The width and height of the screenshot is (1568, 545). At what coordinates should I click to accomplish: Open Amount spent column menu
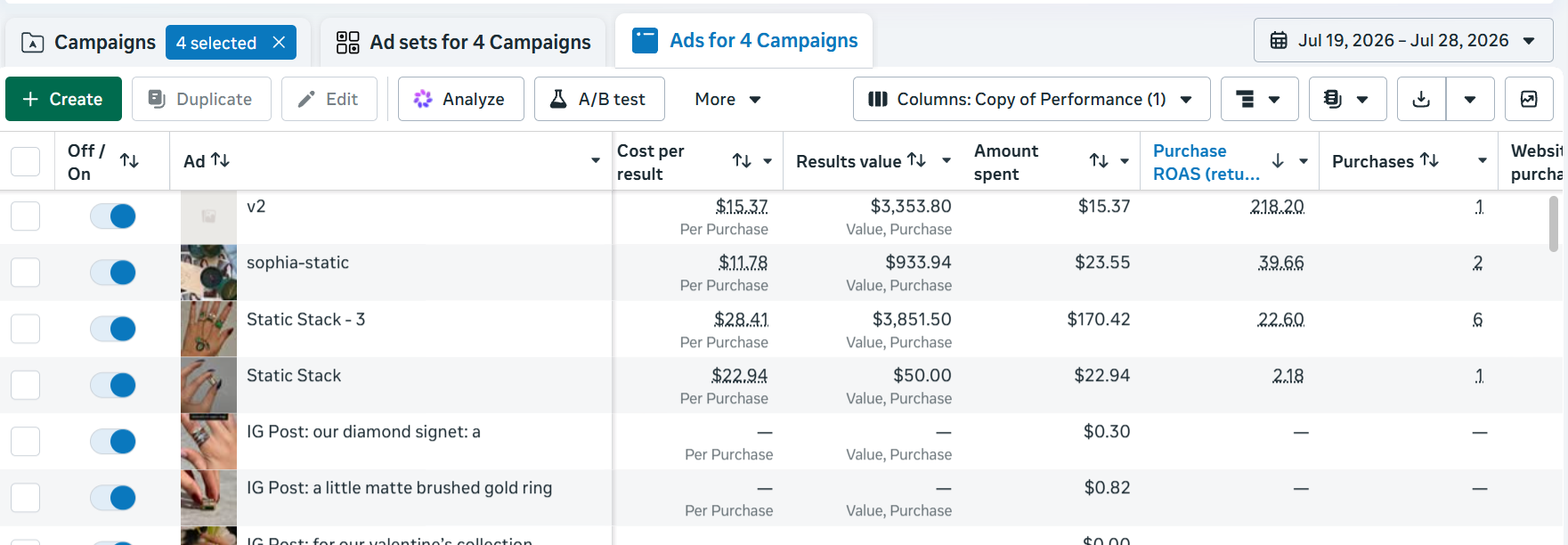[x=1125, y=161]
